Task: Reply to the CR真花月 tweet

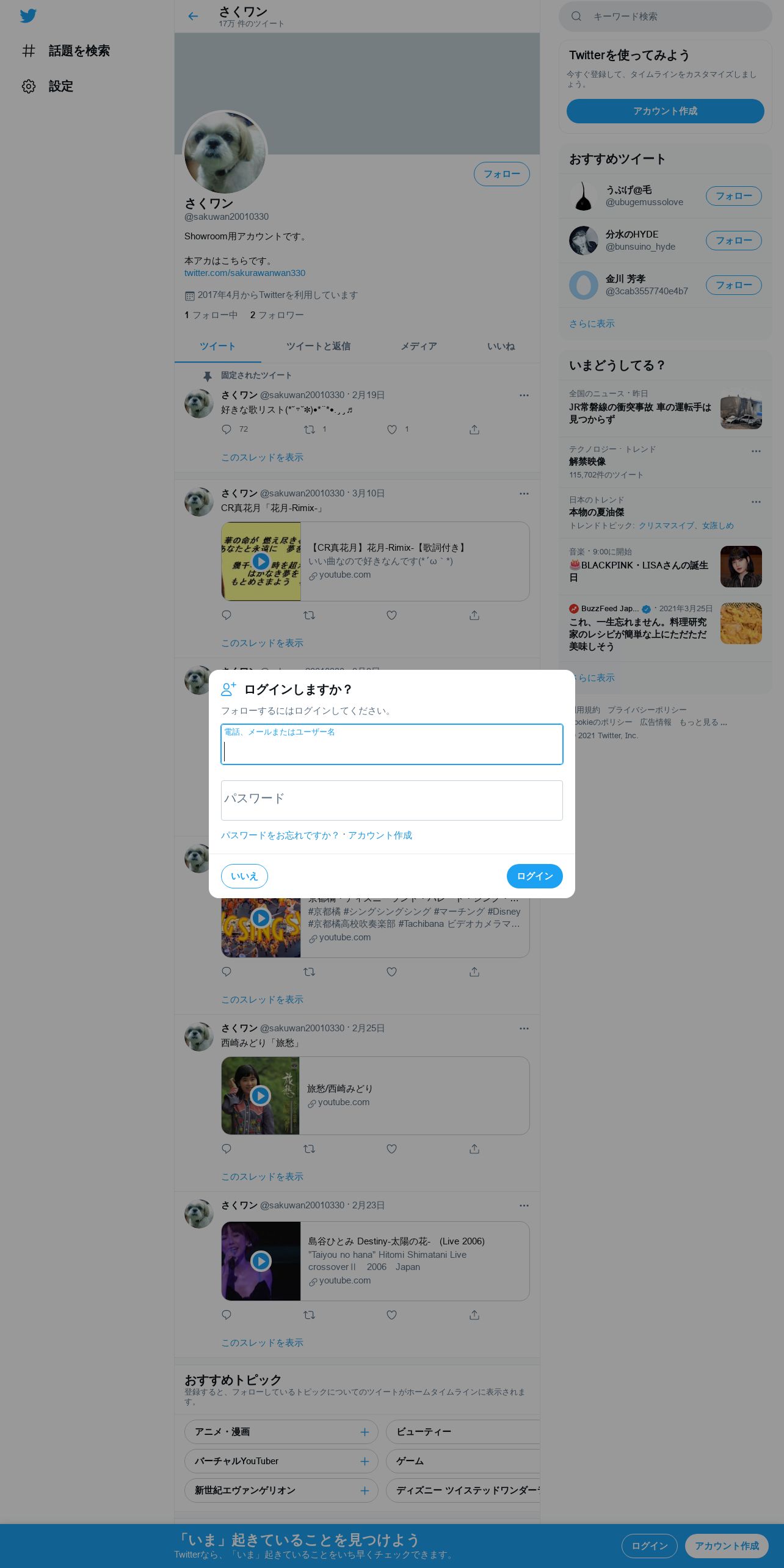Action: (227, 615)
